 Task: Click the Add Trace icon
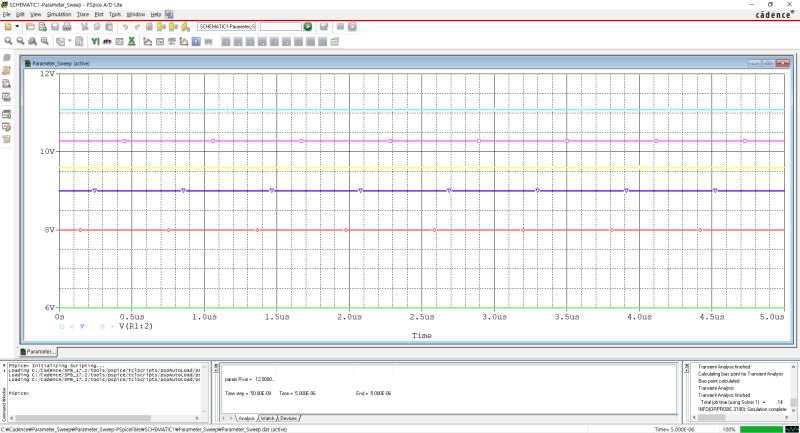pos(147,41)
